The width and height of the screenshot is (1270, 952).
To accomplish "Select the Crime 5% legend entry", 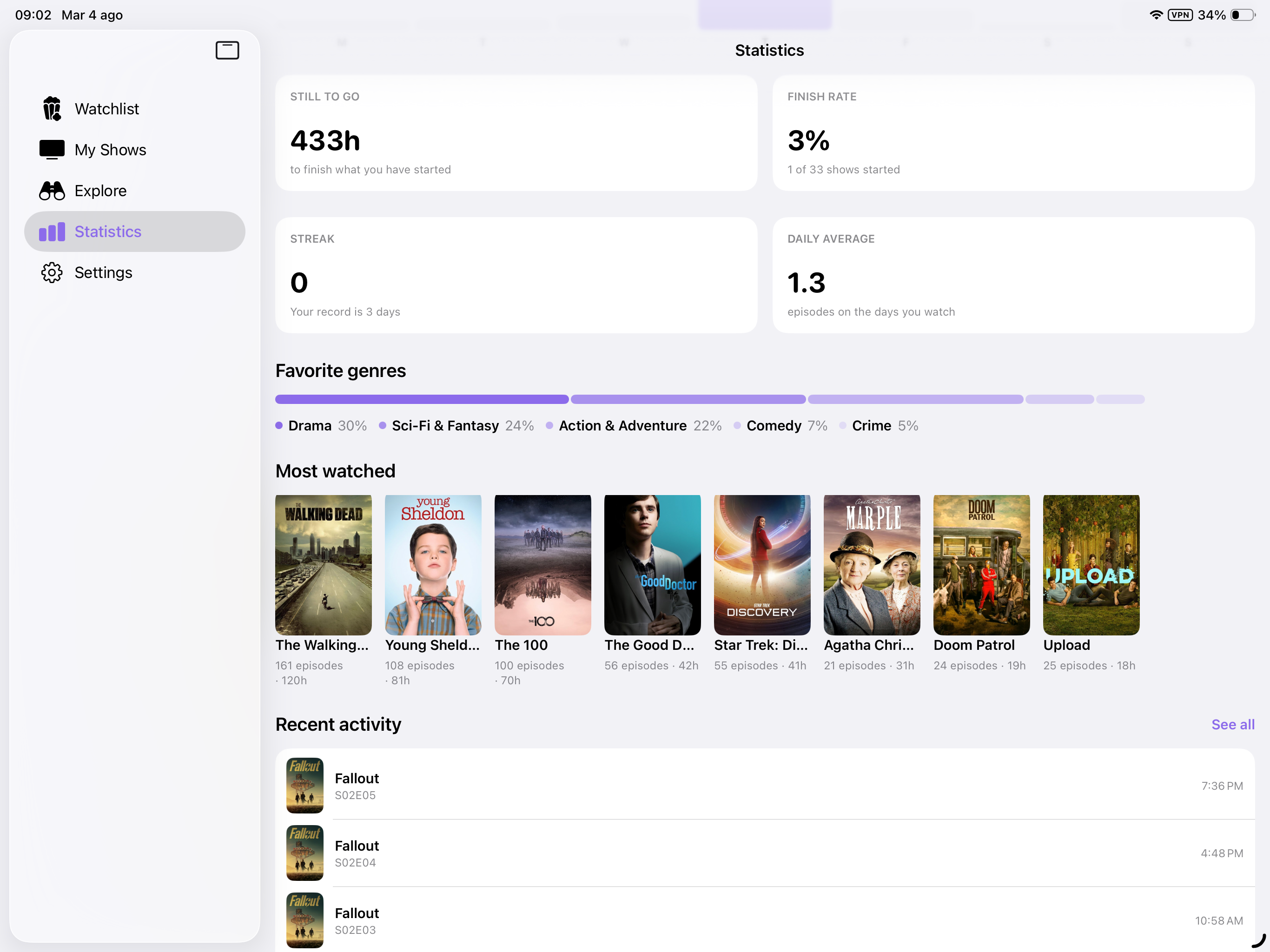I will (879, 425).
